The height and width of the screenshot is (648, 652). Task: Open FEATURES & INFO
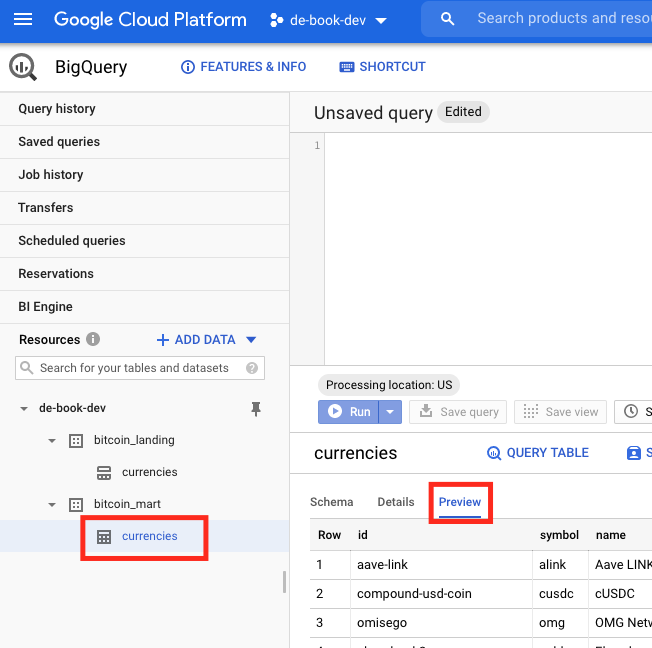(x=244, y=67)
